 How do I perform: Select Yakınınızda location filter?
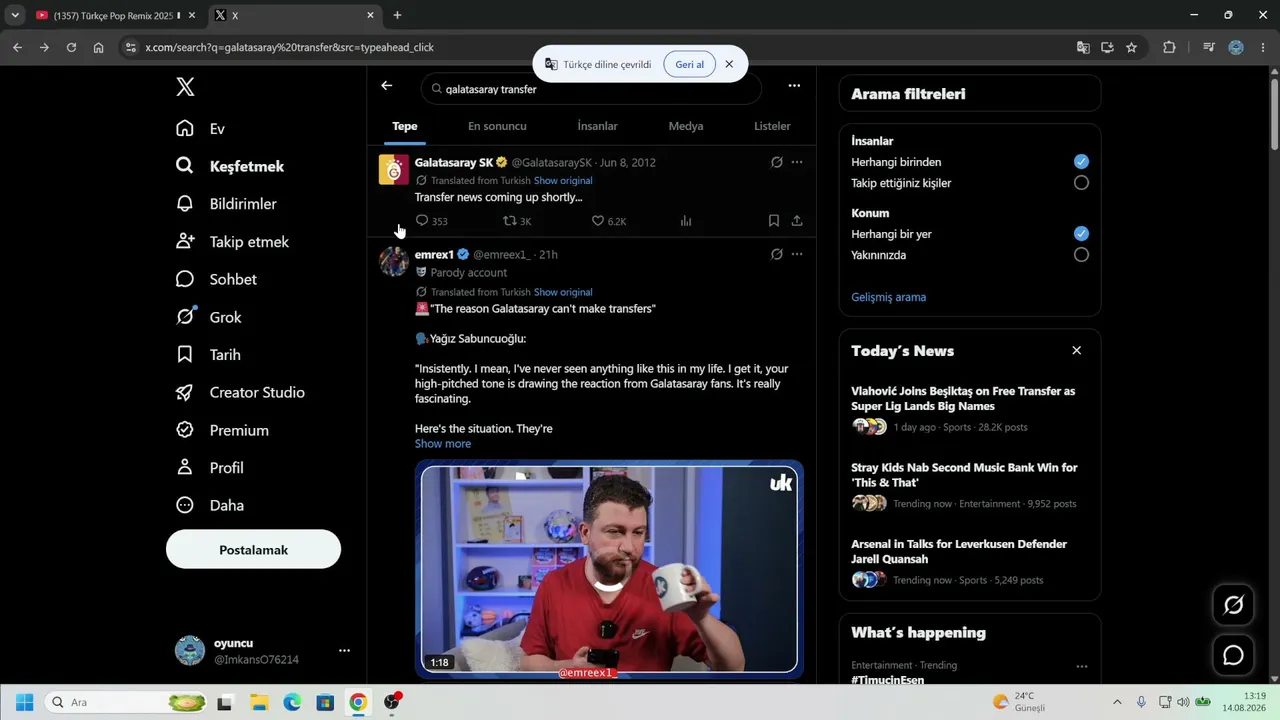(x=1081, y=255)
